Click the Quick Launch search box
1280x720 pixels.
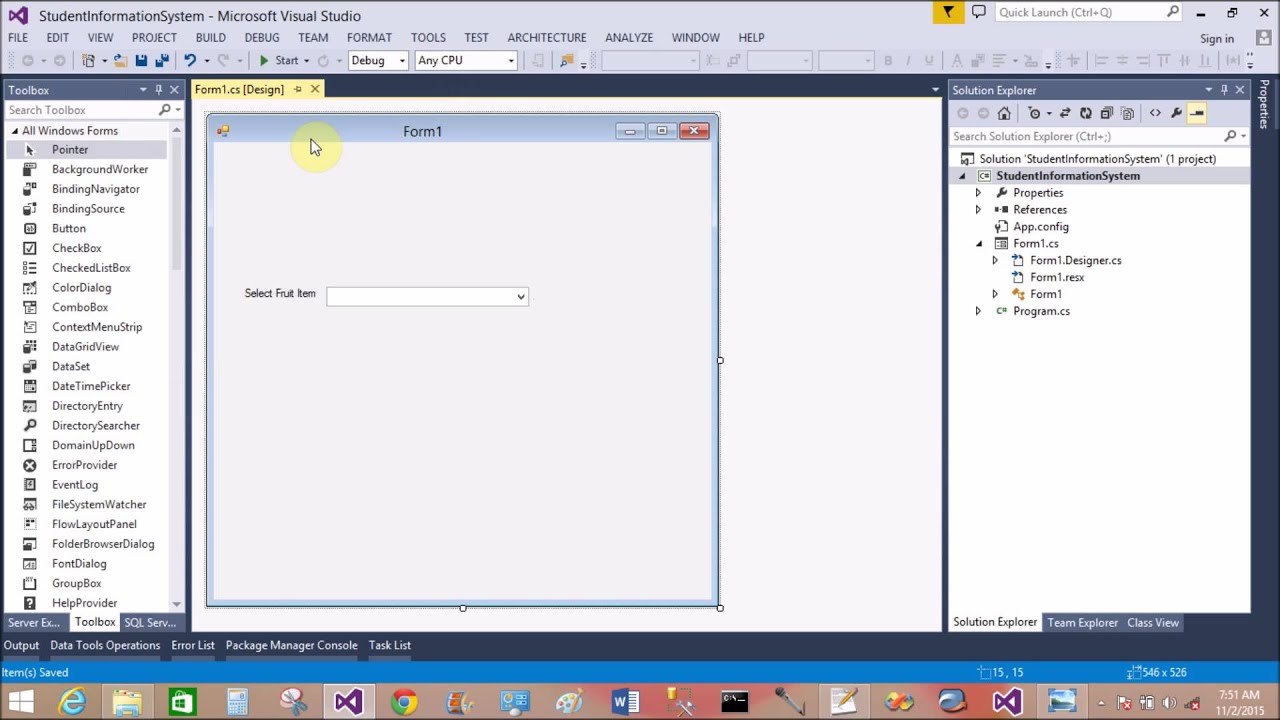point(1078,12)
